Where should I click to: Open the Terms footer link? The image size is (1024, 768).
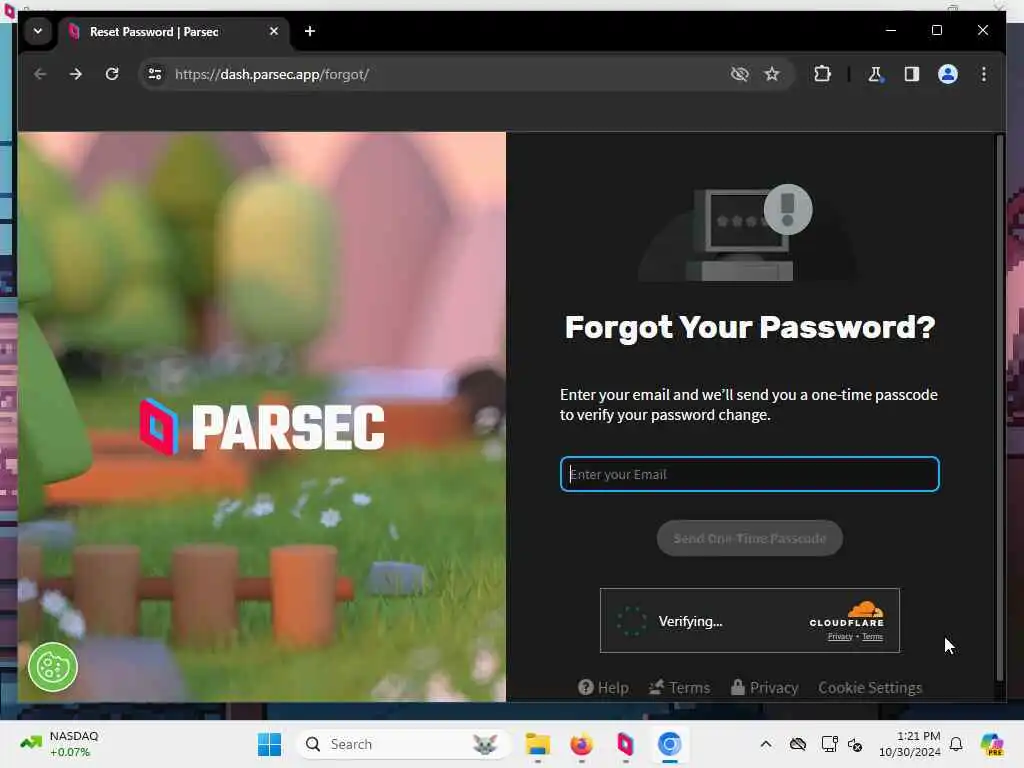point(679,688)
